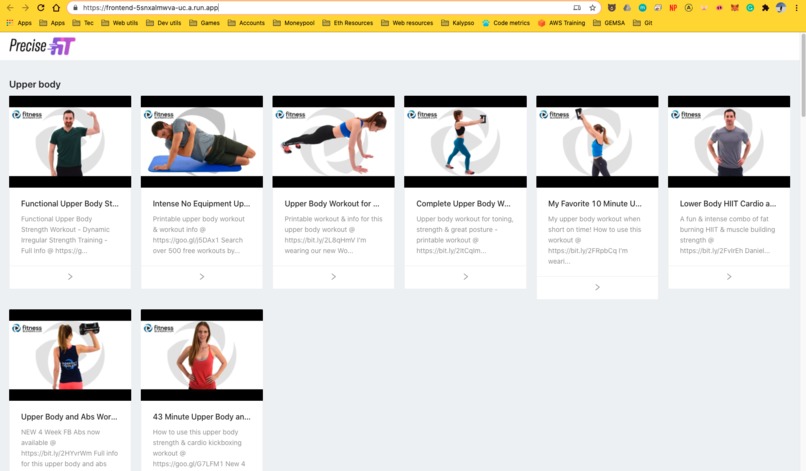This screenshot has width=806, height=471.
Task: Click the arrow under Lower Body HIIT Cardio a...
Action: [x=729, y=277]
